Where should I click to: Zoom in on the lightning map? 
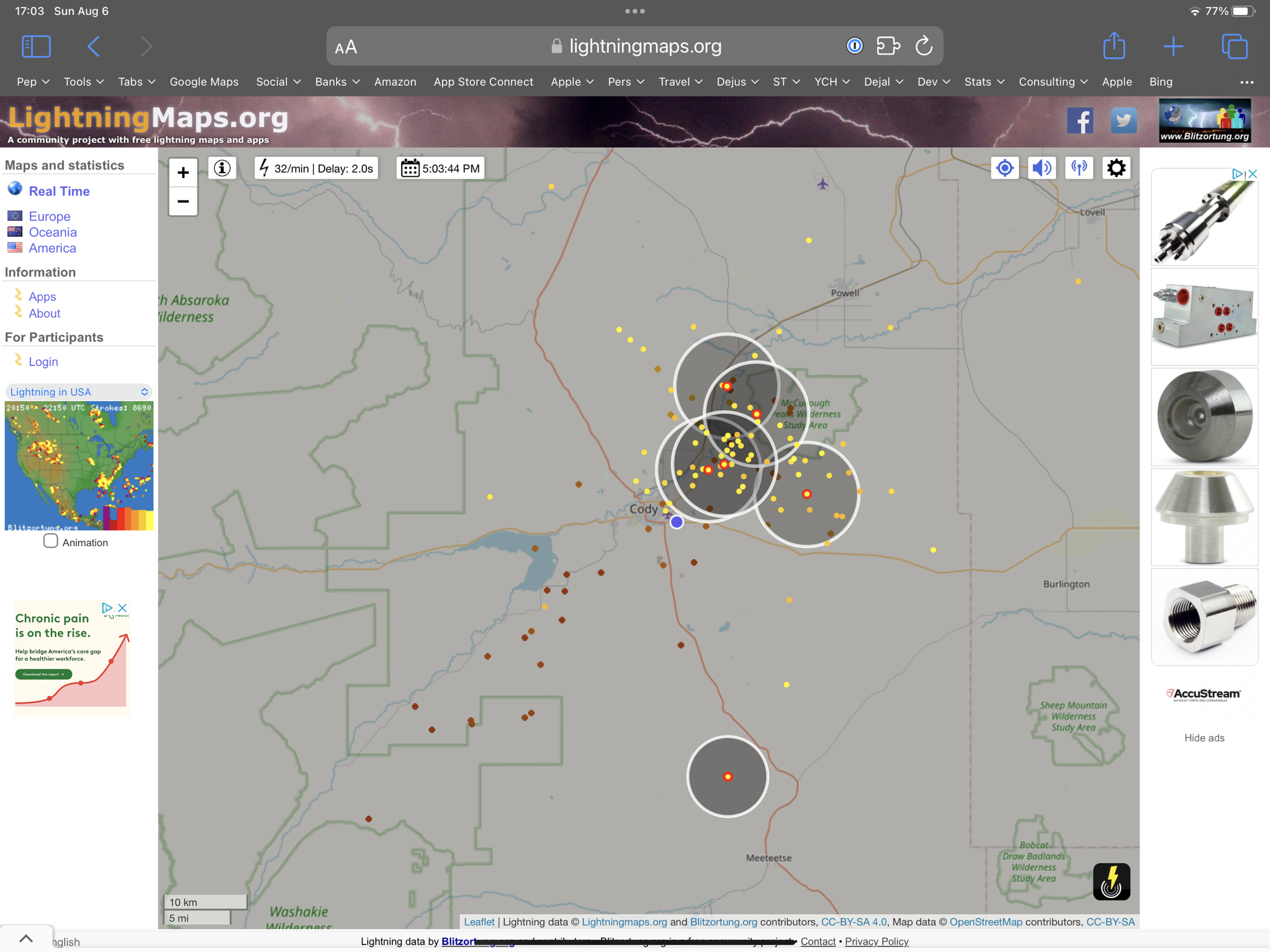[x=183, y=173]
